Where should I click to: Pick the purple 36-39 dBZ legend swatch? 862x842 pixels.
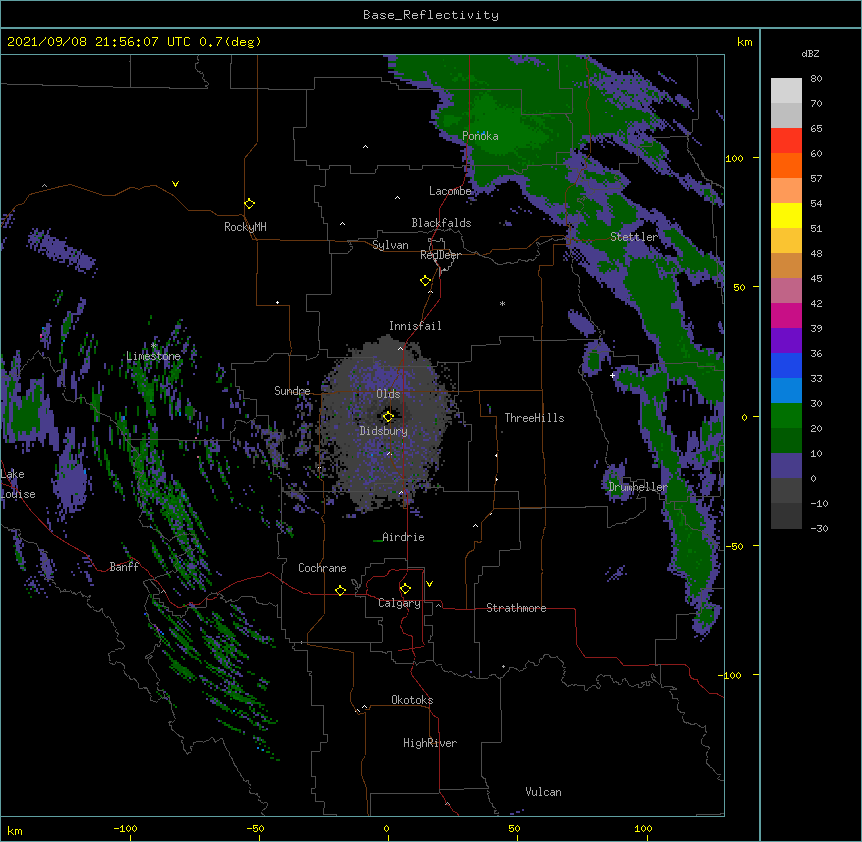pyautogui.click(x=786, y=341)
